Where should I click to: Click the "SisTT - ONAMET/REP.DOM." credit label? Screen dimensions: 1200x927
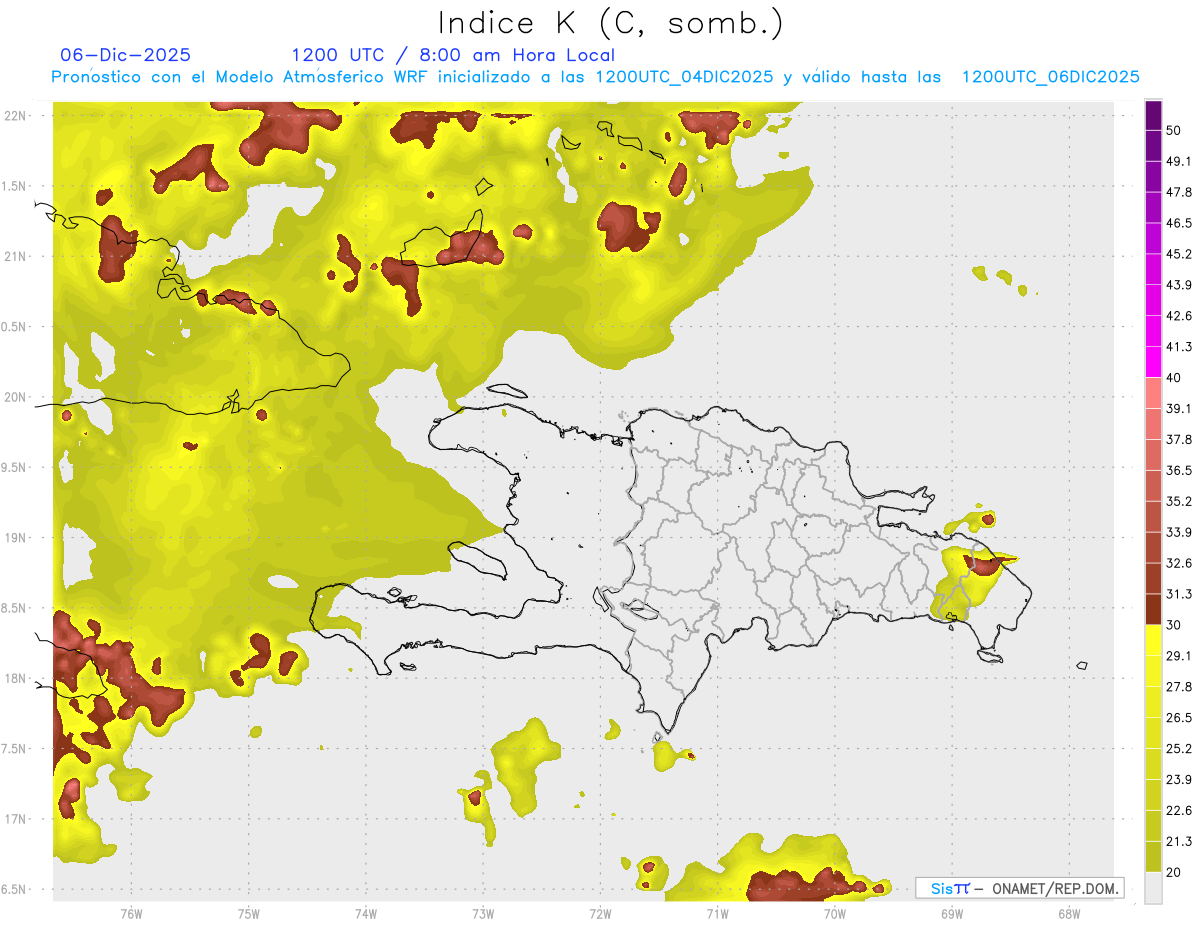click(1020, 888)
